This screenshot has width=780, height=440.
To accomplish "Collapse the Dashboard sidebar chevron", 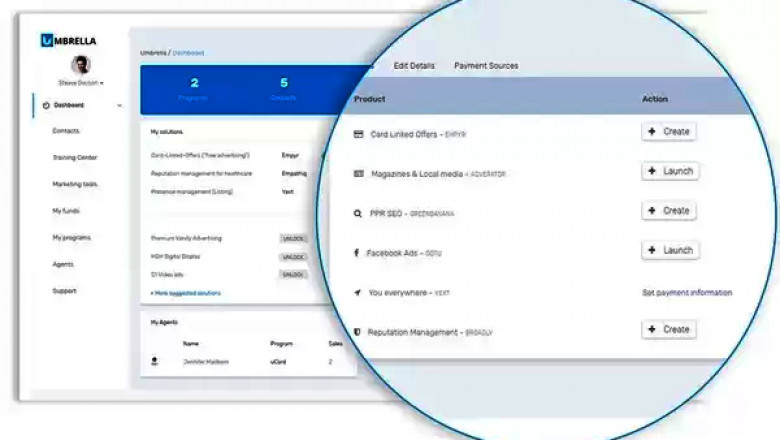I will click(x=120, y=105).
